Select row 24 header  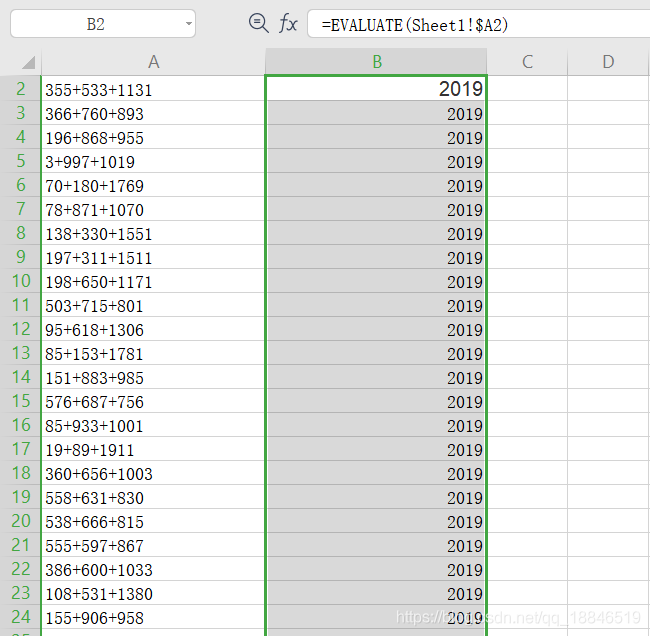pos(21,617)
